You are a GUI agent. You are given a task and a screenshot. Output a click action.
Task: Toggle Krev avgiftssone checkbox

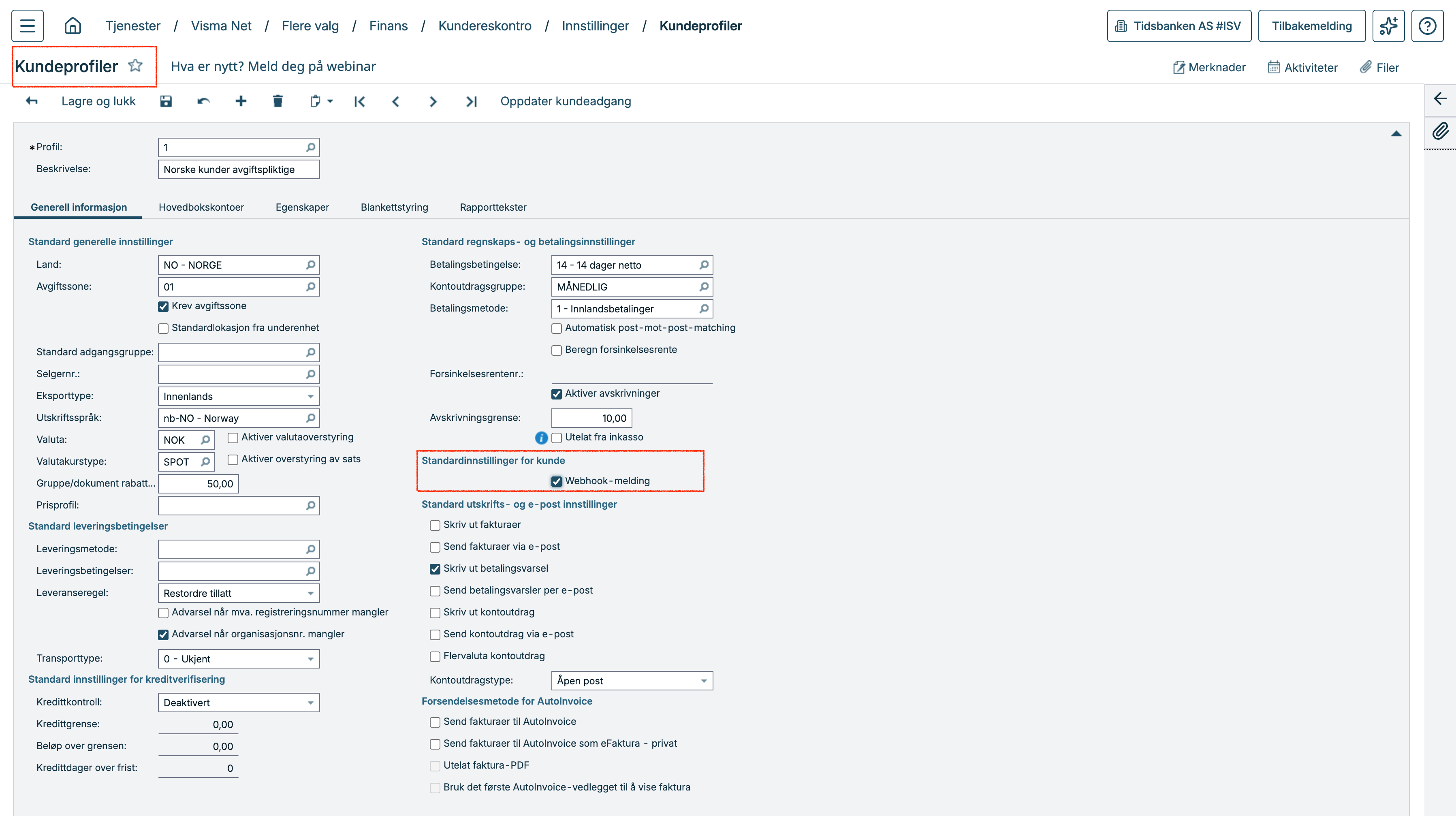[x=163, y=307]
